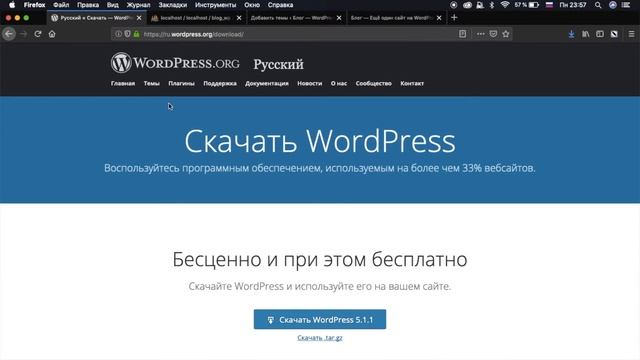Bookmark this page with star icon
Viewport: 640px width, 360px height.
click(506, 34)
